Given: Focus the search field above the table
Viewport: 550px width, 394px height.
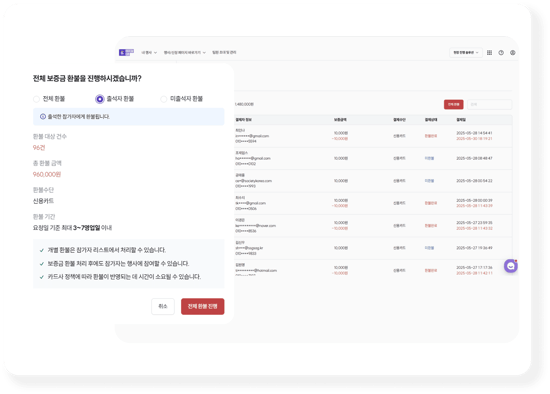Looking at the screenshot, I should 490,105.
